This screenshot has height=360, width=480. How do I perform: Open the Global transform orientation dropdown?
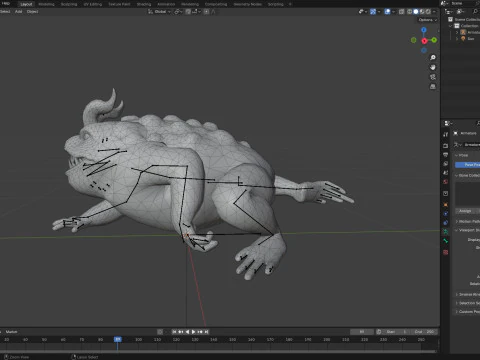coord(160,12)
